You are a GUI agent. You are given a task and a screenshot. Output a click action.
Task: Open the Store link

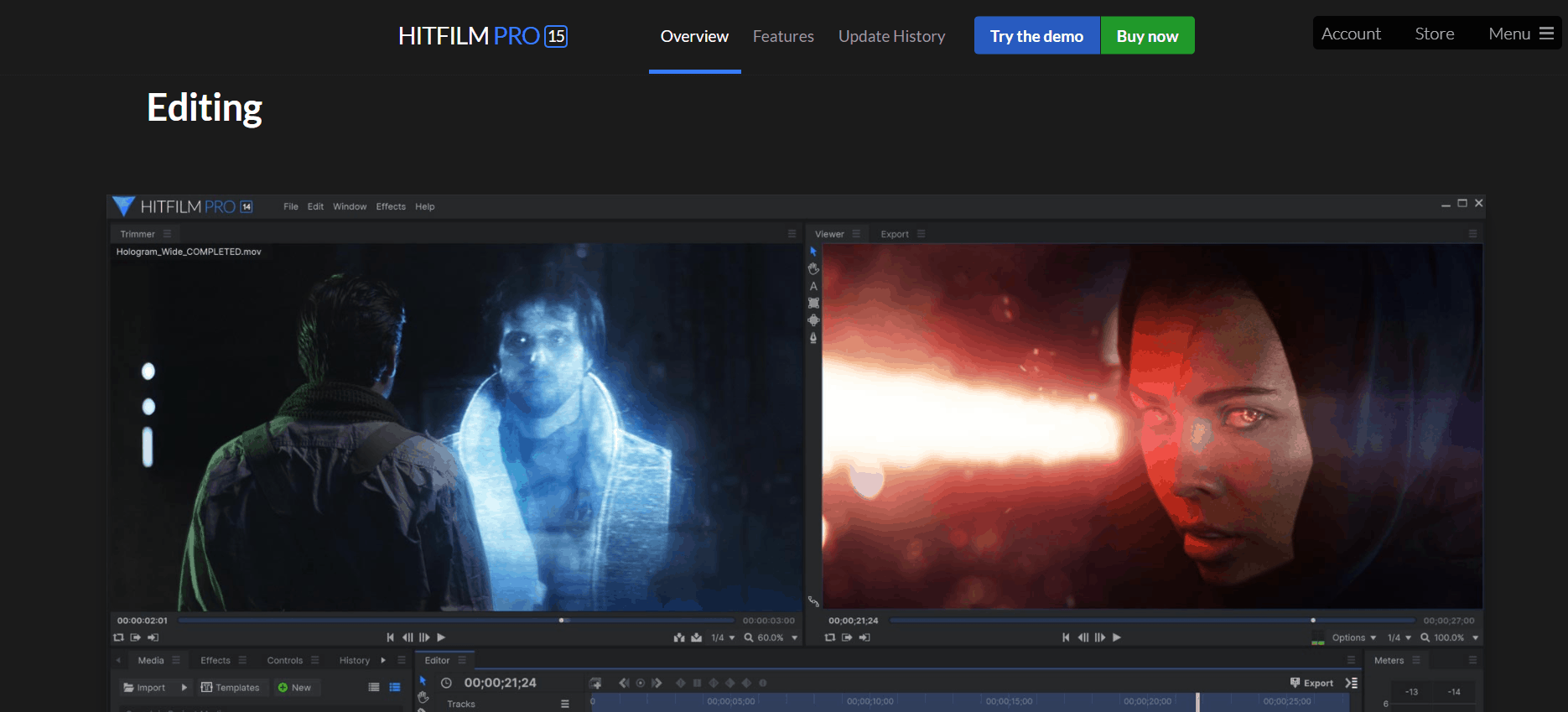1435,34
